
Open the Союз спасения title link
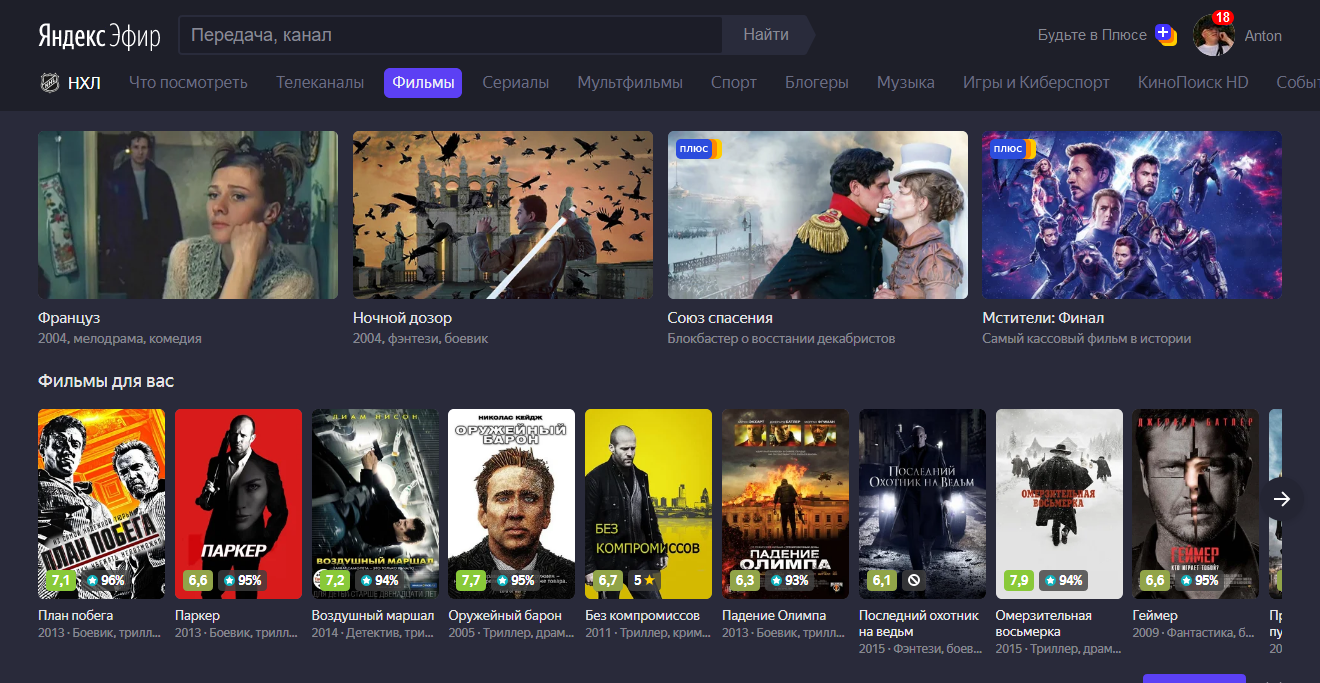tap(720, 318)
